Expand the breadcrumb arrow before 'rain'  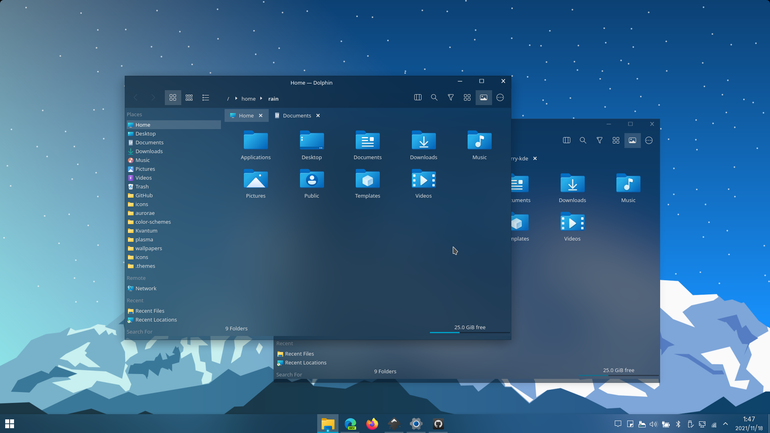click(261, 99)
